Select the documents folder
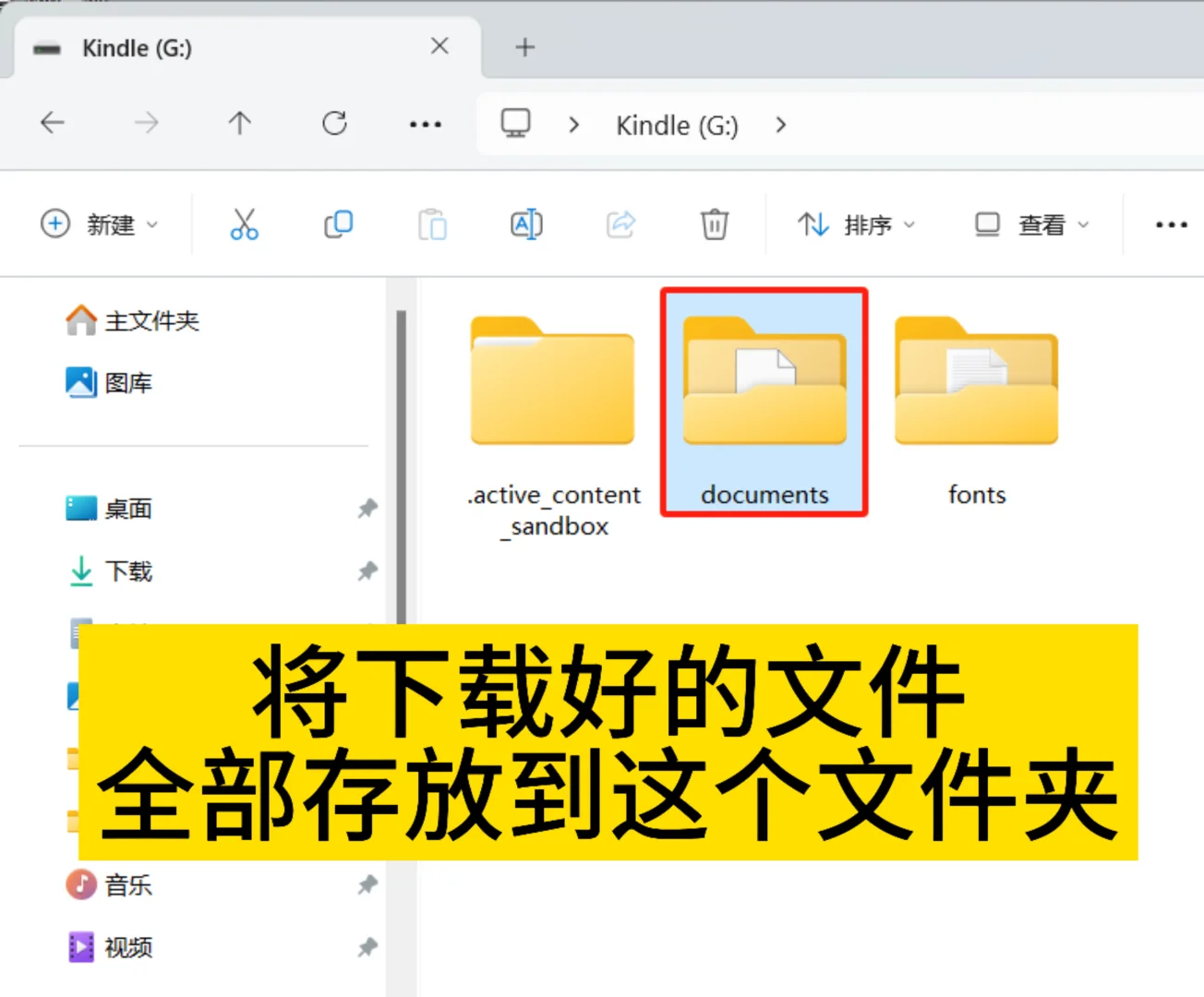Image resolution: width=1204 pixels, height=997 pixels. (765, 402)
